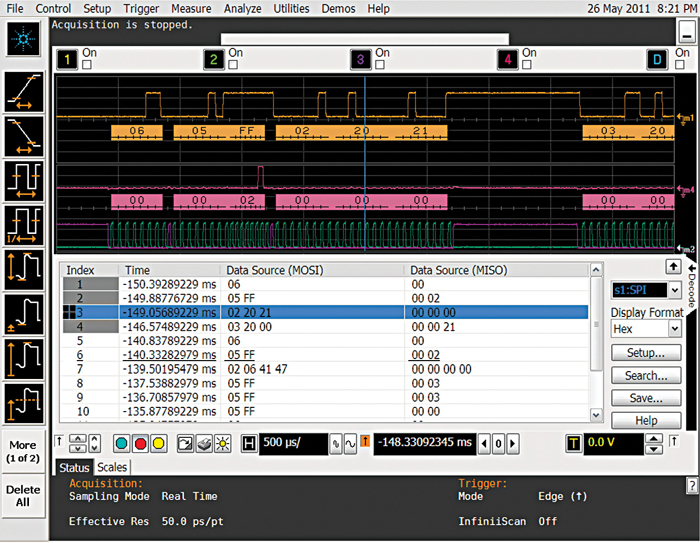Open the Trigger menu

[141, 8]
